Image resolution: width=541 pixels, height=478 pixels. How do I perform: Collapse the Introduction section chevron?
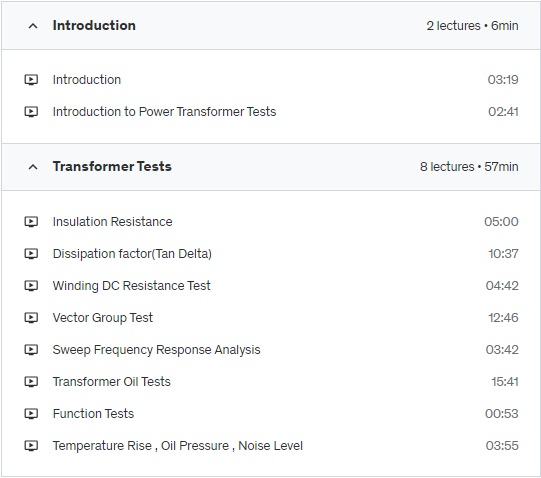33,26
